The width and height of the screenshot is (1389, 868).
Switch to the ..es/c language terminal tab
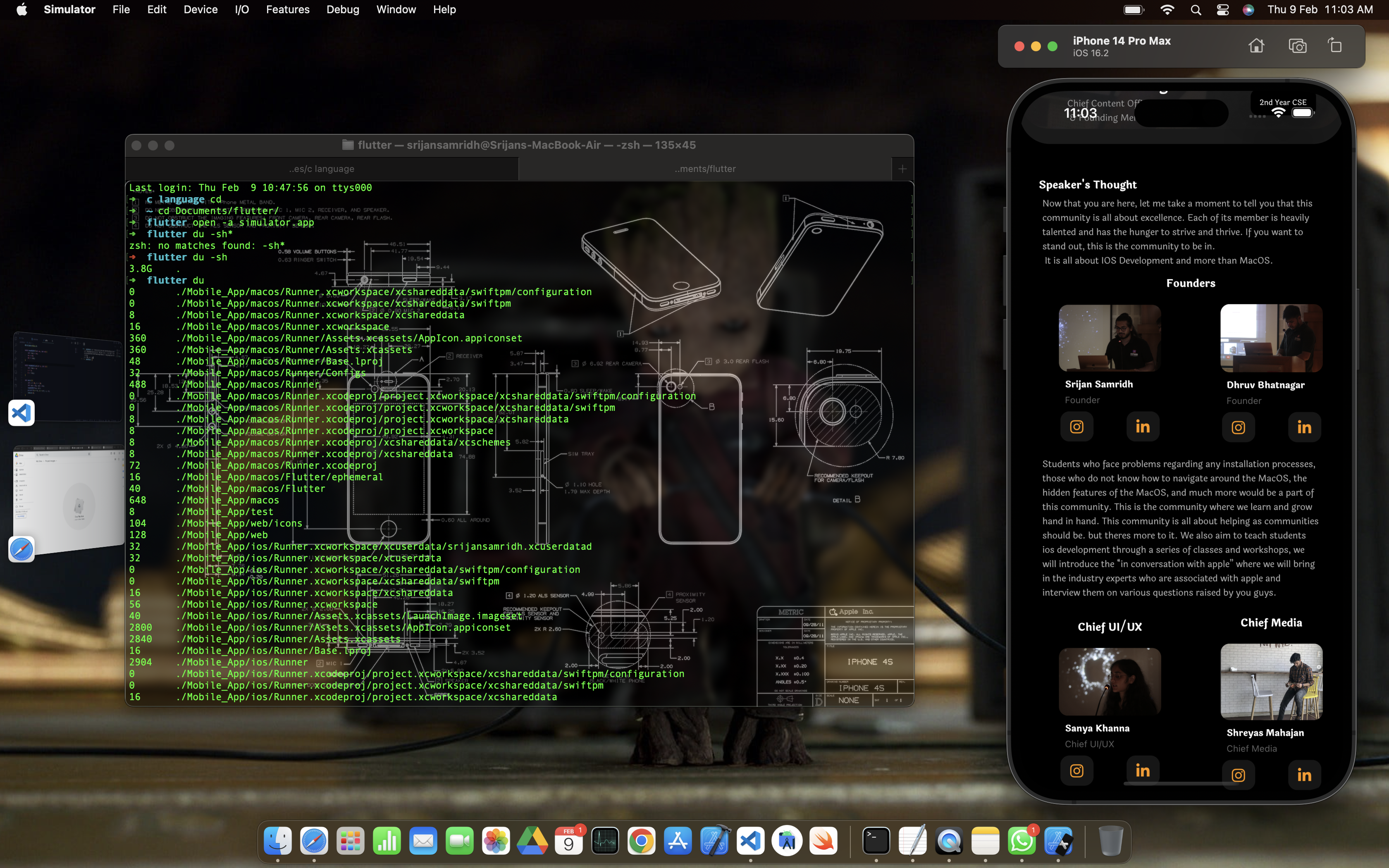point(322,169)
